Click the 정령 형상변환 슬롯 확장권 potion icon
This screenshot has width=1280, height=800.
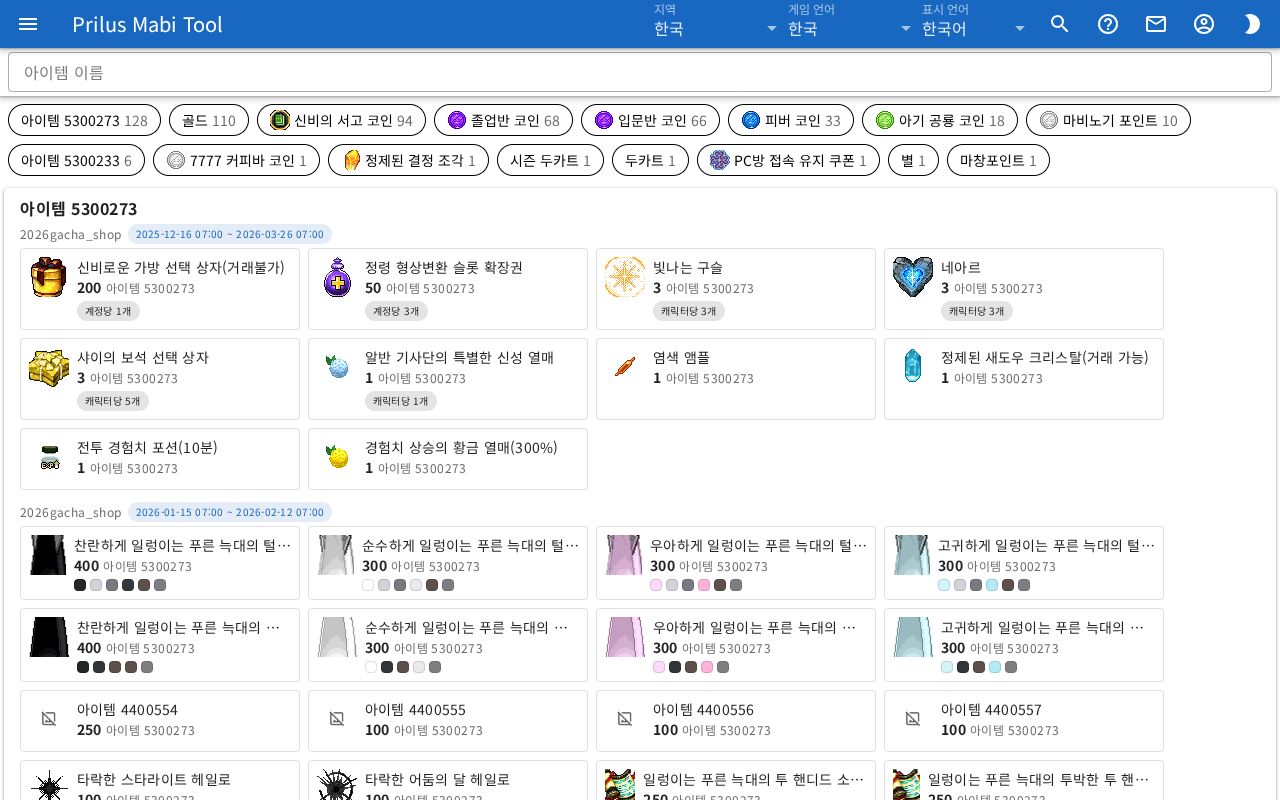coord(338,277)
